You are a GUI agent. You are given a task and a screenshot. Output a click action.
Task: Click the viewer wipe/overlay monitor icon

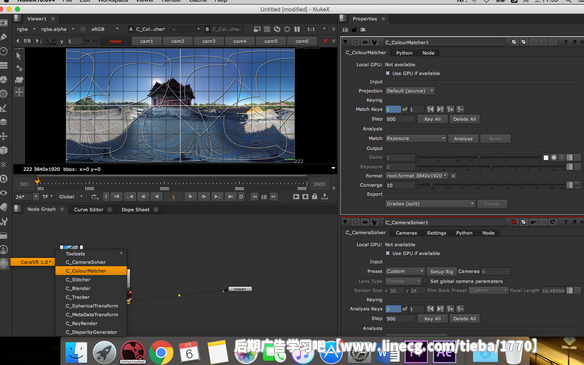257,29
